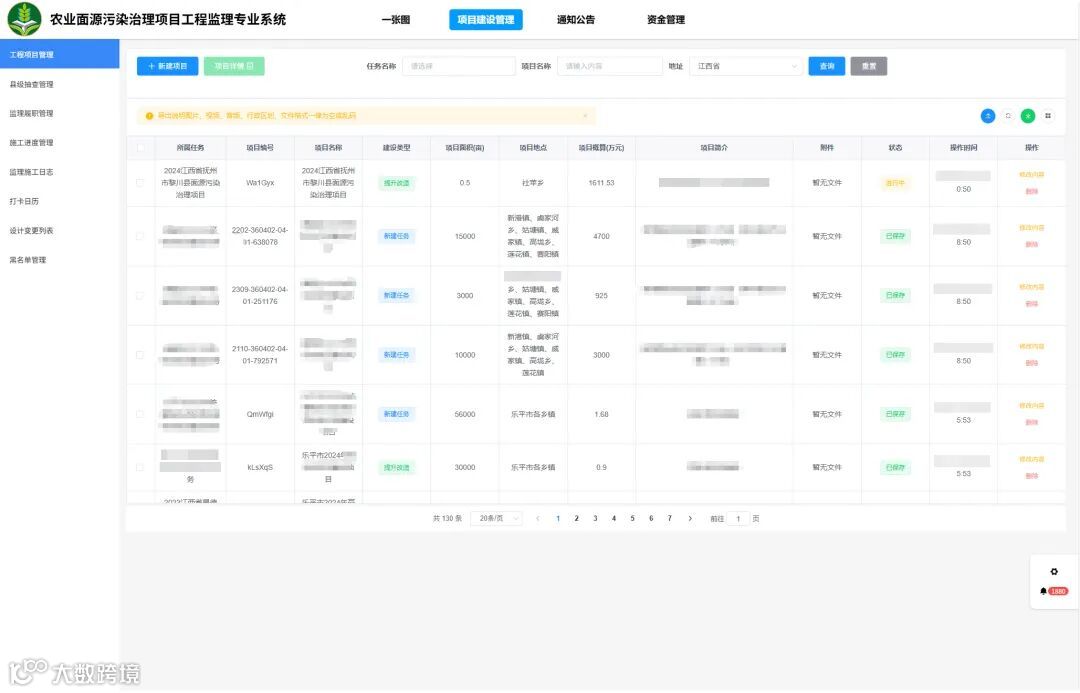
Task: Click the 新建任务 tag in the QmWfgi row
Action: (397, 414)
